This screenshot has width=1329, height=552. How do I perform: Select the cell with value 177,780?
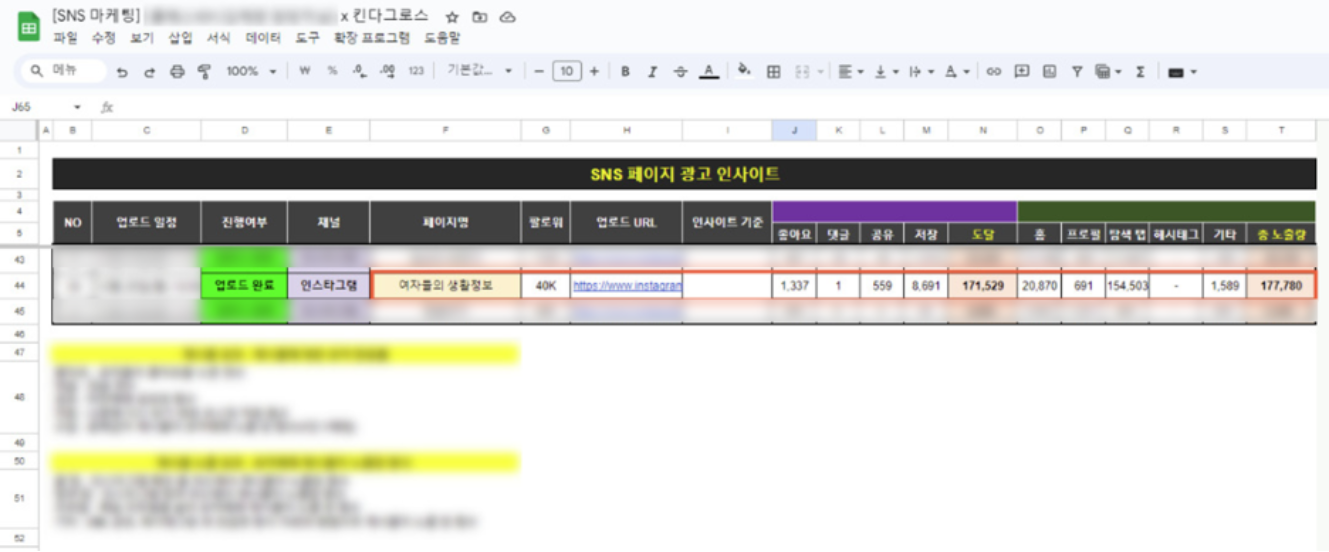pyautogui.click(x=1281, y=286)
